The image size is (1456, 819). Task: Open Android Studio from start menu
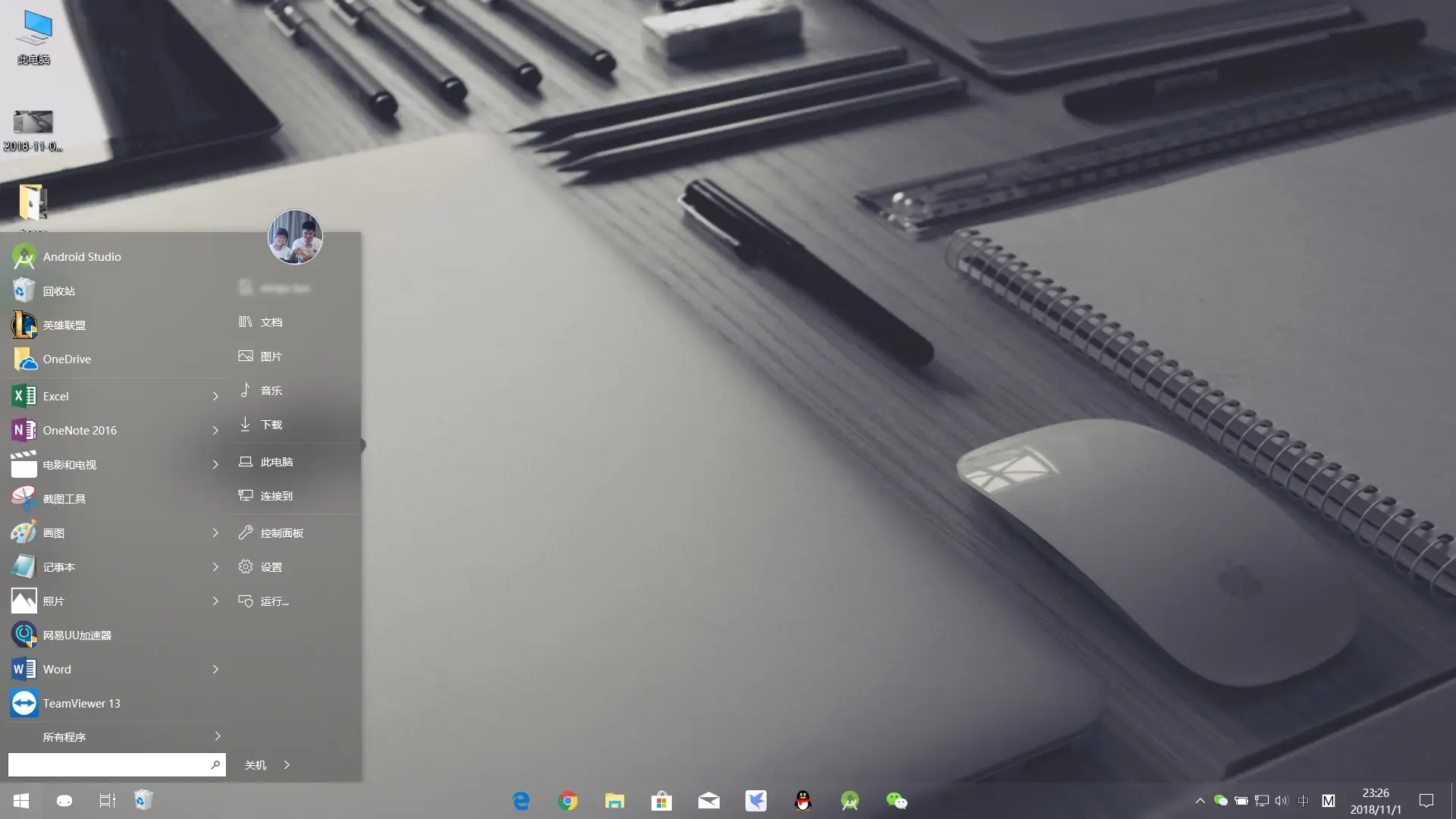pyautogui.click(x=81, y=257)
